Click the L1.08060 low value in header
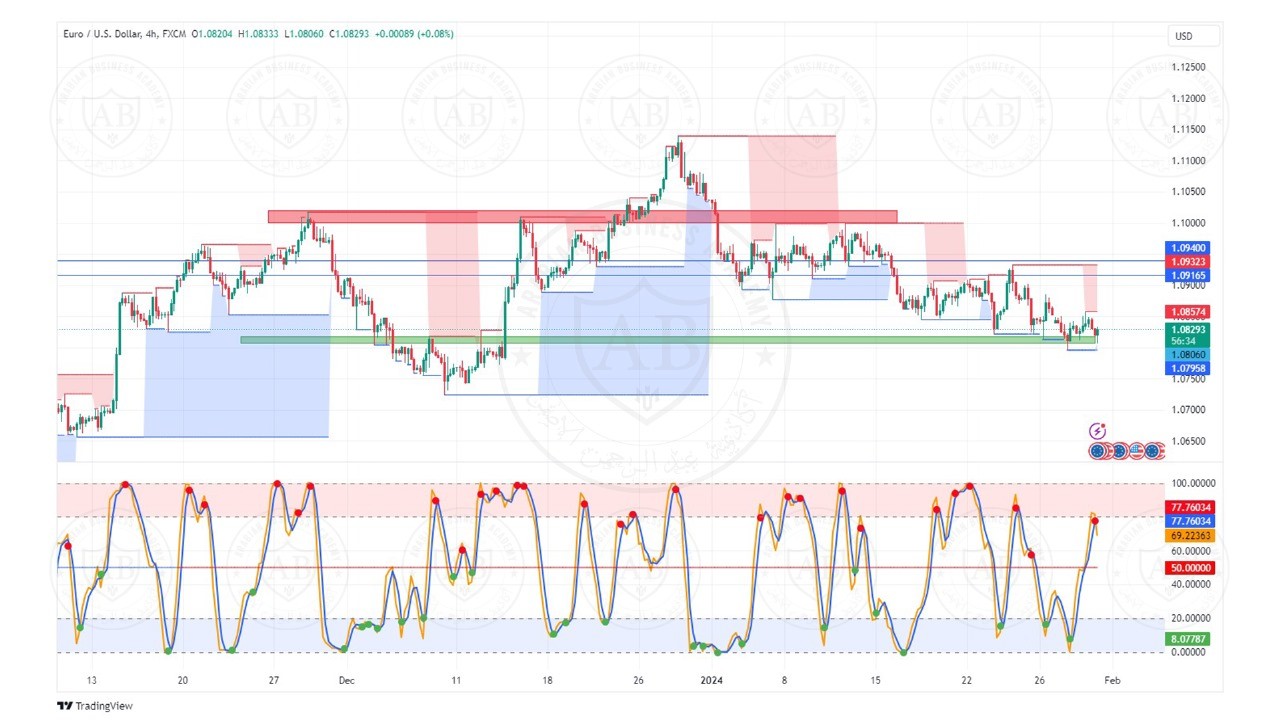Viewport: 1280px width, 720px height. pos(303,34)
